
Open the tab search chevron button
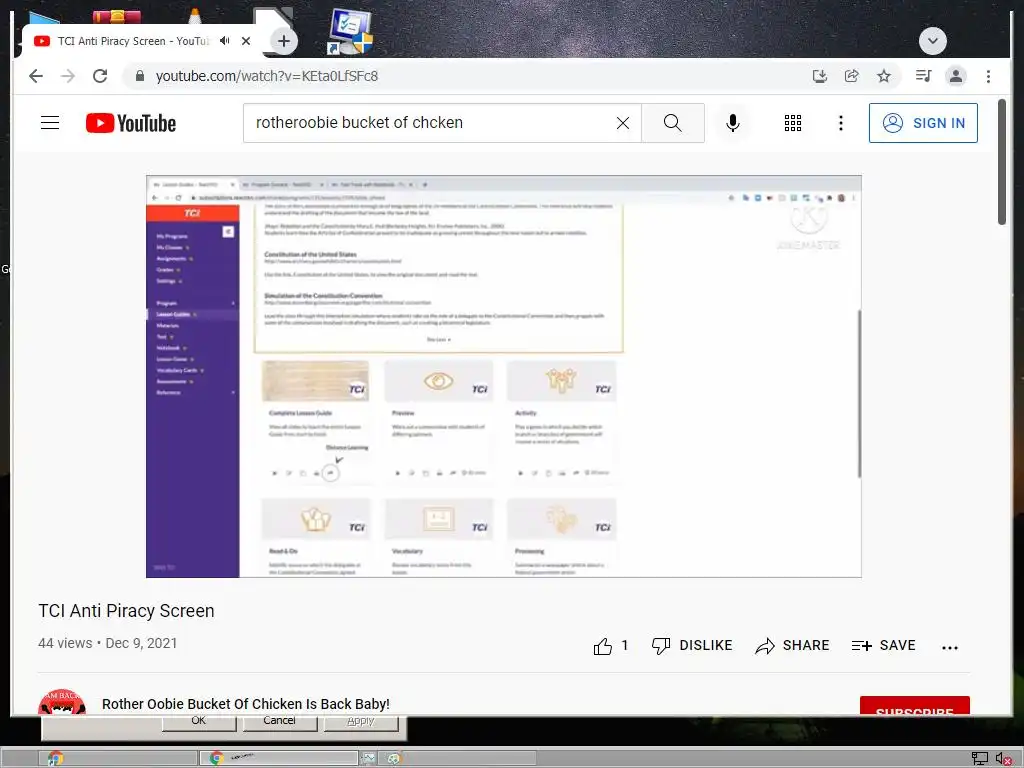point(933,41)
